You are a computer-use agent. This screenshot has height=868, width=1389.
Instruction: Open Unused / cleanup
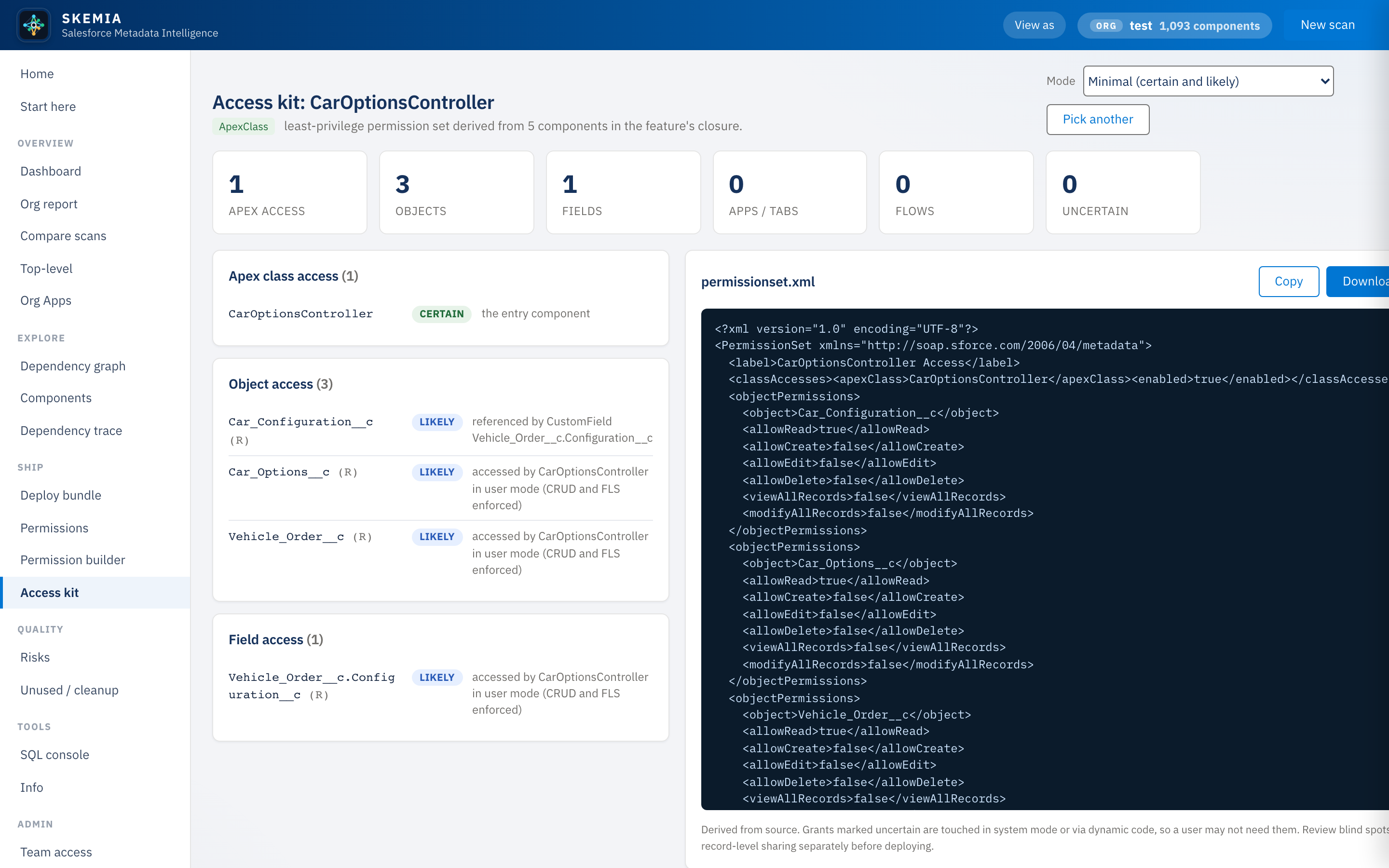[x=95, y=690]
